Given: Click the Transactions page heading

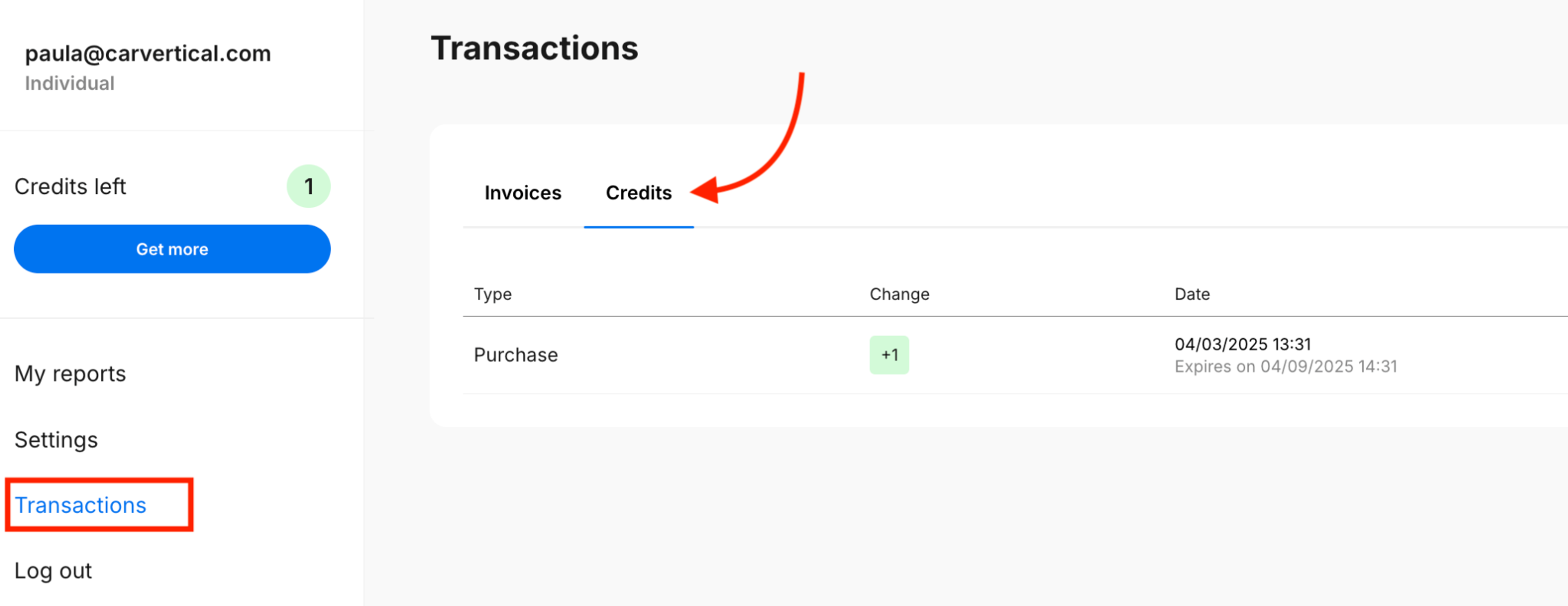Looking at the screenshot, I should pyautogui.click(x=535, y=48).
